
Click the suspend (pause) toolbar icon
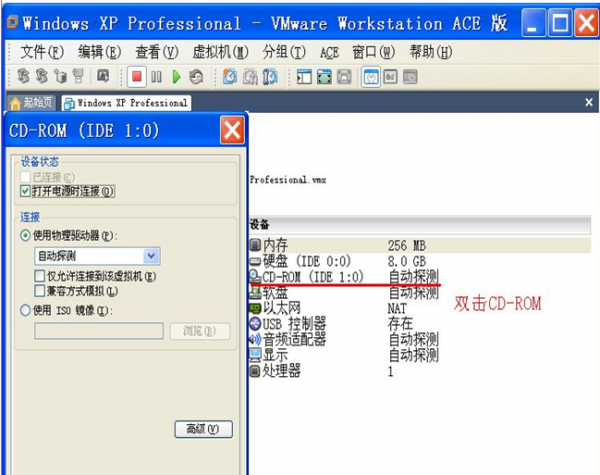tap(156, 77)
